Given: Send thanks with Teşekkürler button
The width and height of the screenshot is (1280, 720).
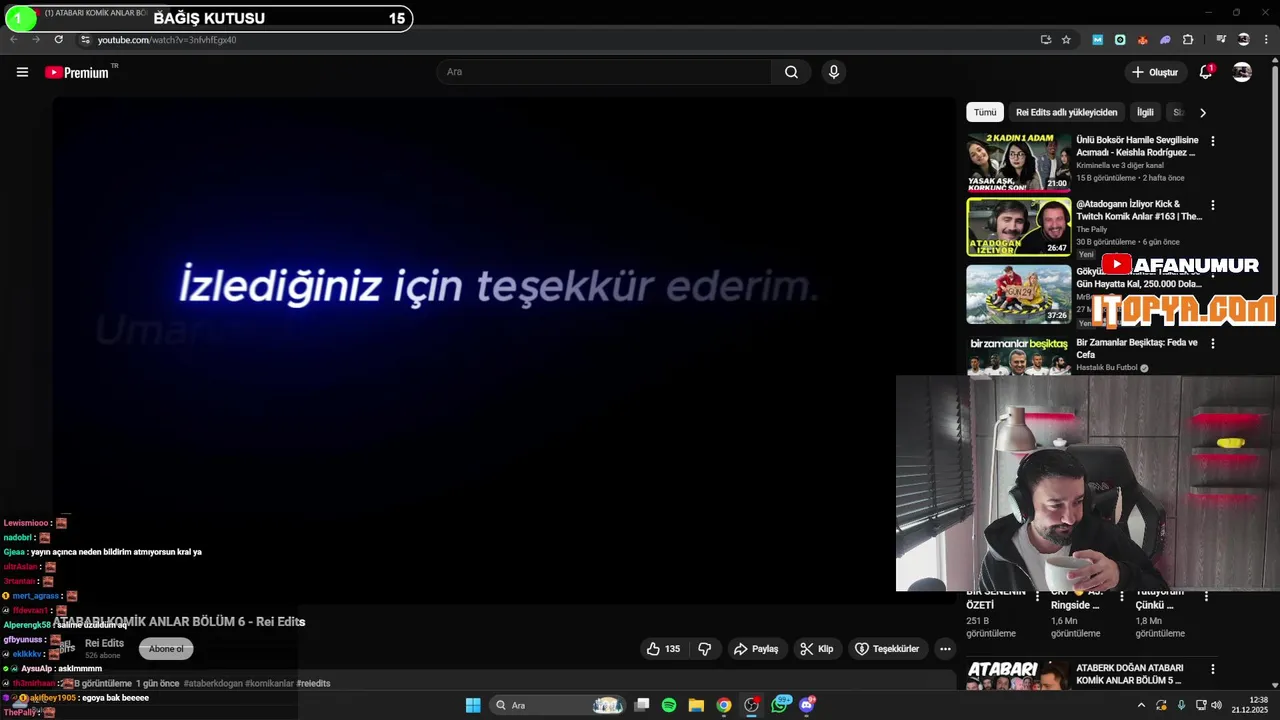Looking at the screenshot, I should pos(887,649).
